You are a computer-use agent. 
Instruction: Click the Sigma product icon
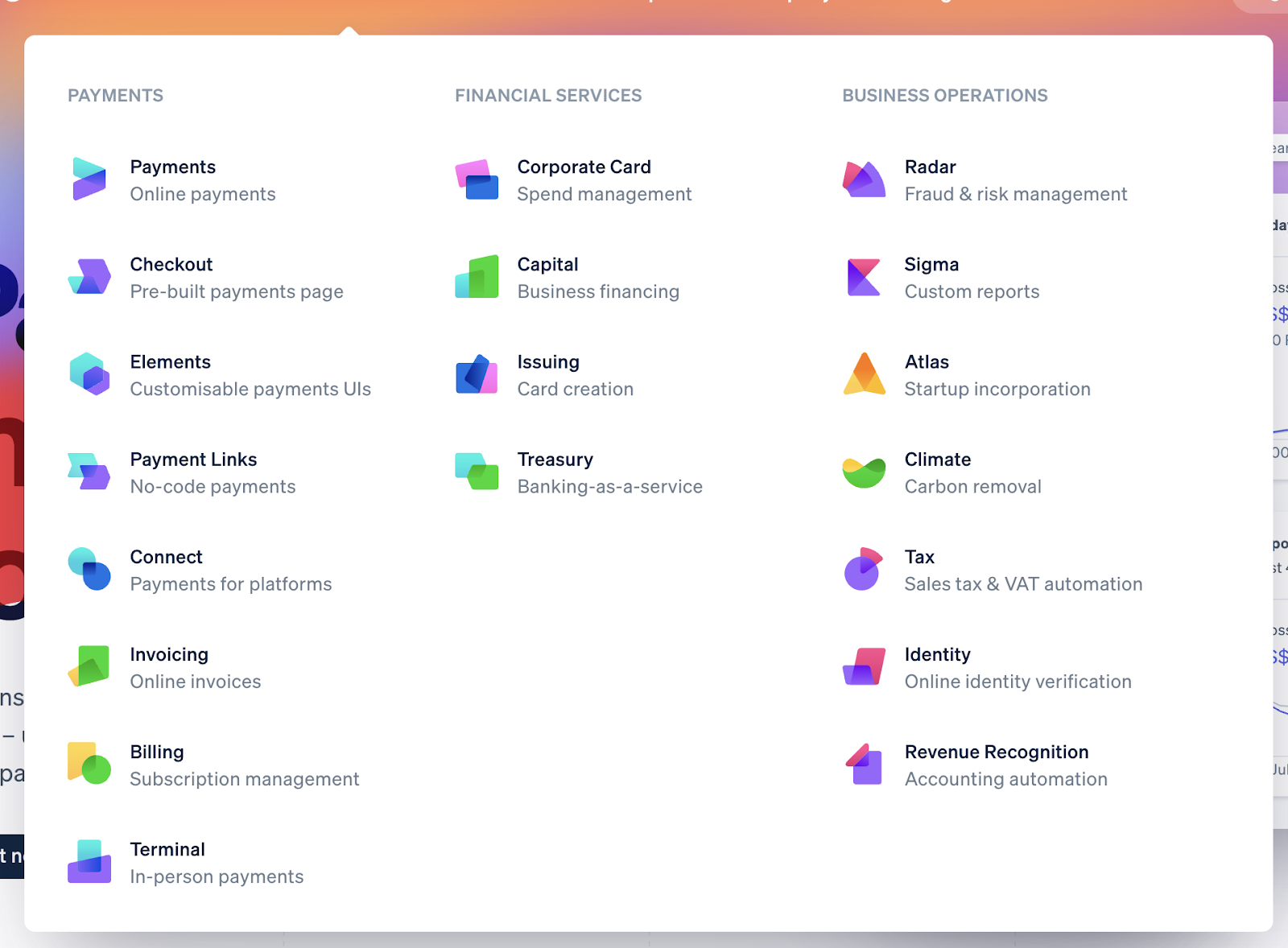(x=864, y=277)
